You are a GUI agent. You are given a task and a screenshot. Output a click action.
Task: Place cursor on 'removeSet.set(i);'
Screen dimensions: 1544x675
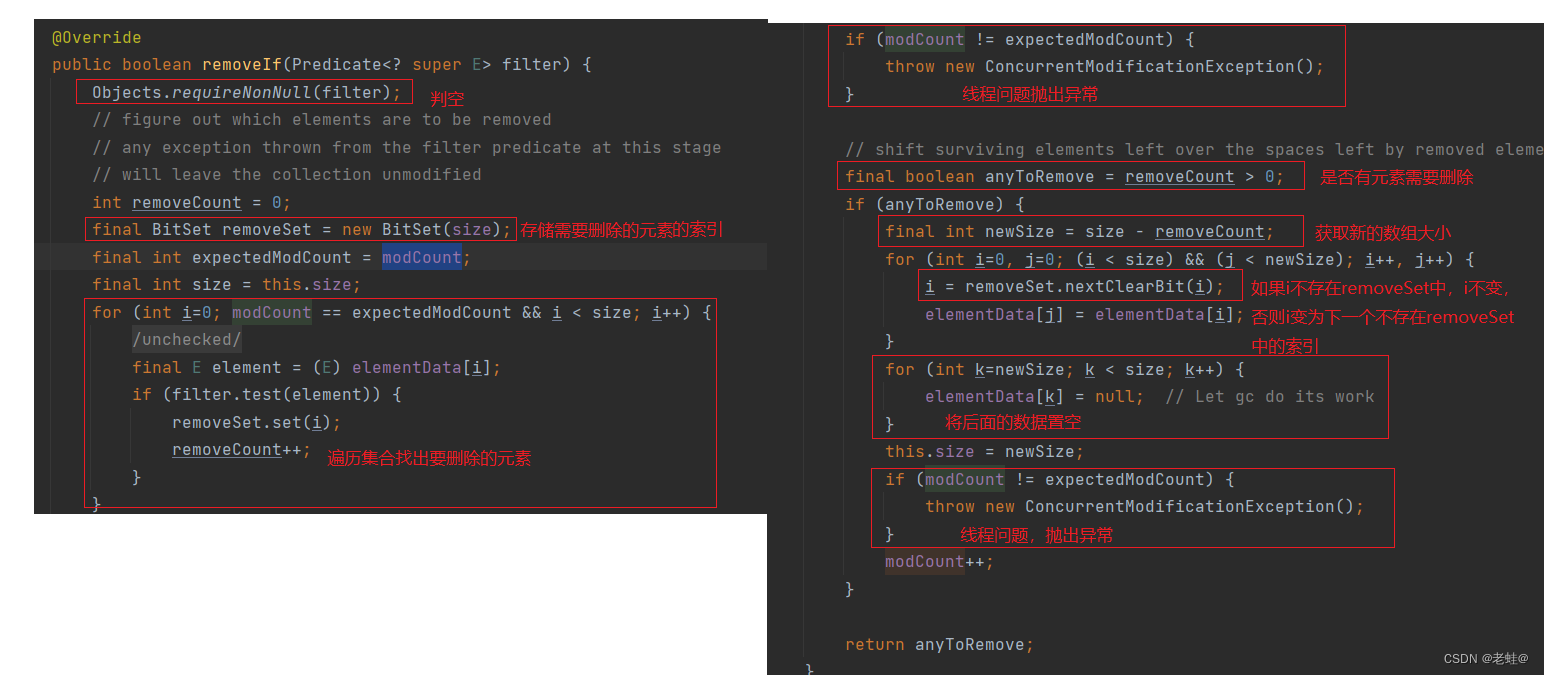[x=256, y=422]
